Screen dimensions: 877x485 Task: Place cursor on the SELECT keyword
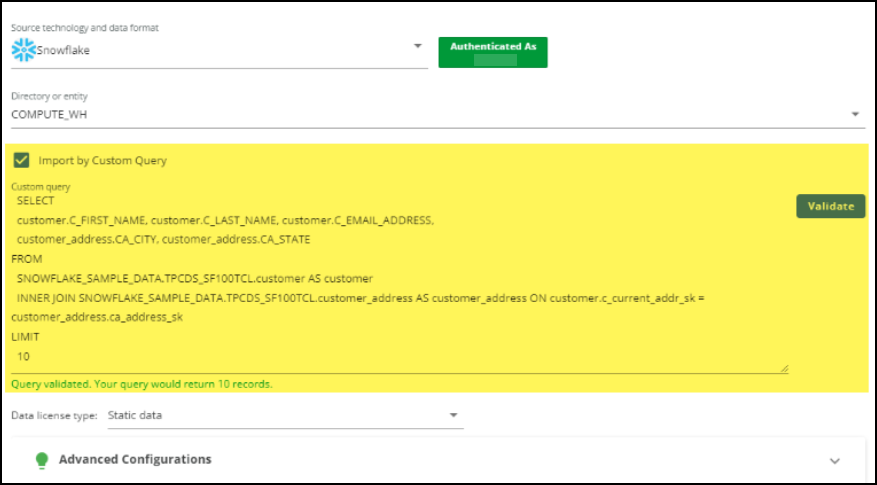click(36, 201)
